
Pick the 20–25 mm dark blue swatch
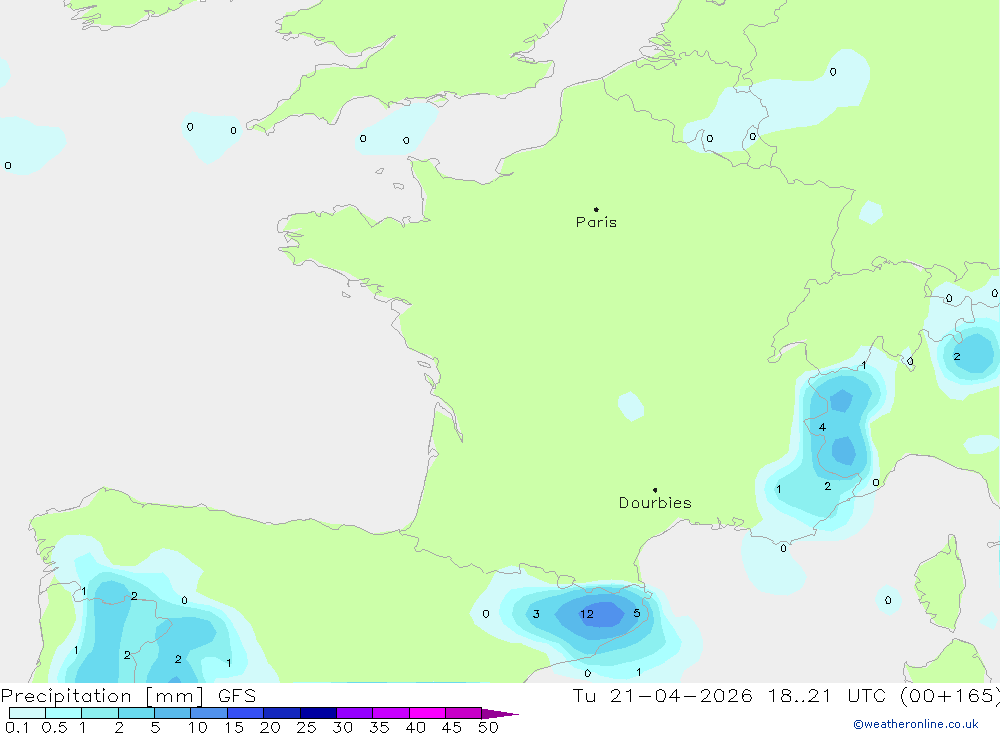(x=281, y=713)
